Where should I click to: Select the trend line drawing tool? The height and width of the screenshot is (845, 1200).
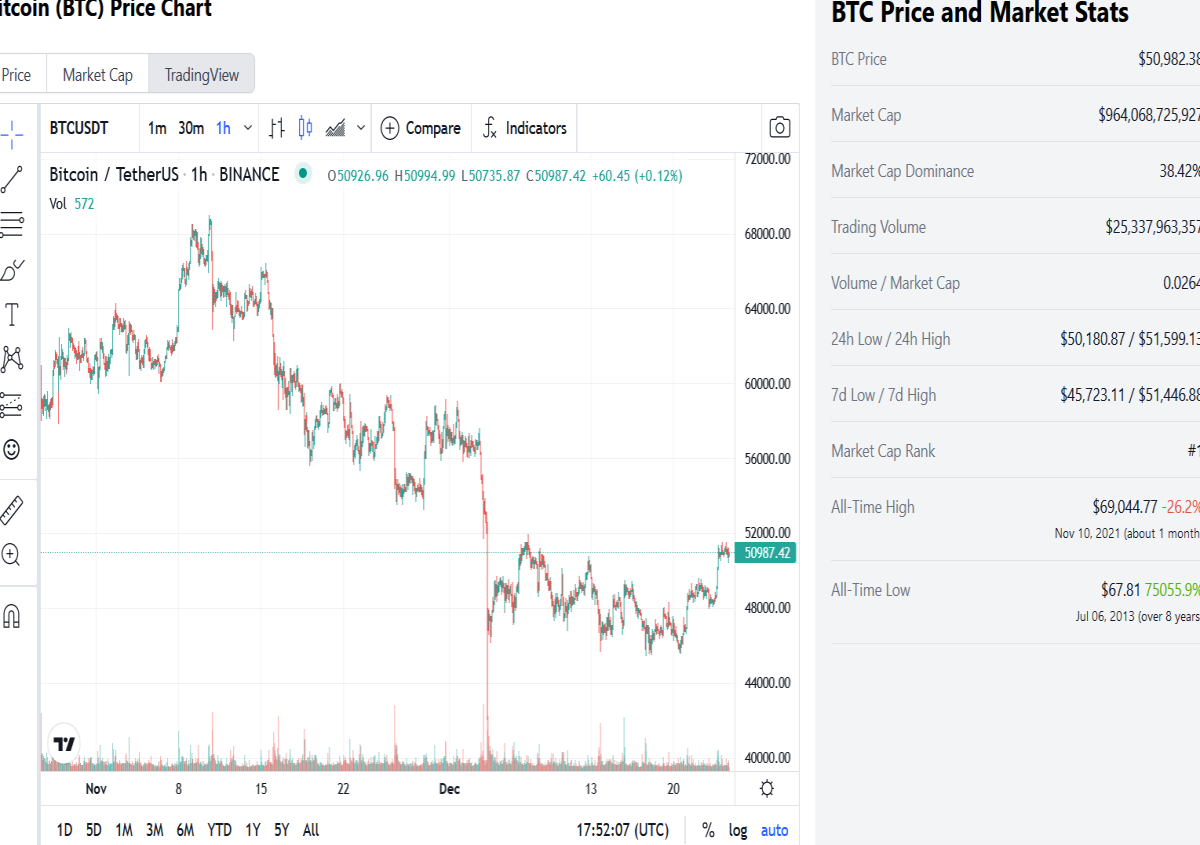point(12,180)
